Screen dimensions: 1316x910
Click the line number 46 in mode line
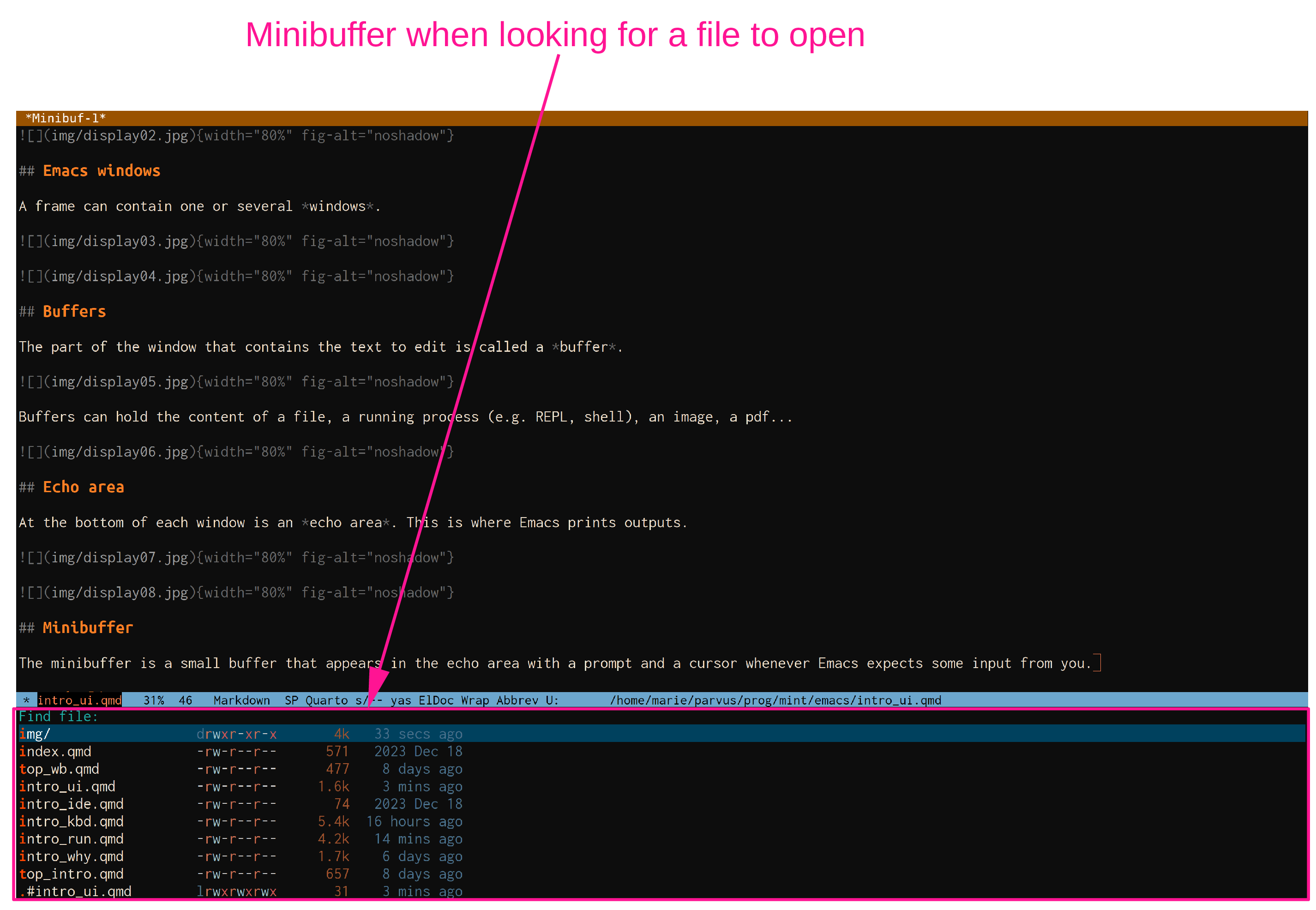pos(185,700)
